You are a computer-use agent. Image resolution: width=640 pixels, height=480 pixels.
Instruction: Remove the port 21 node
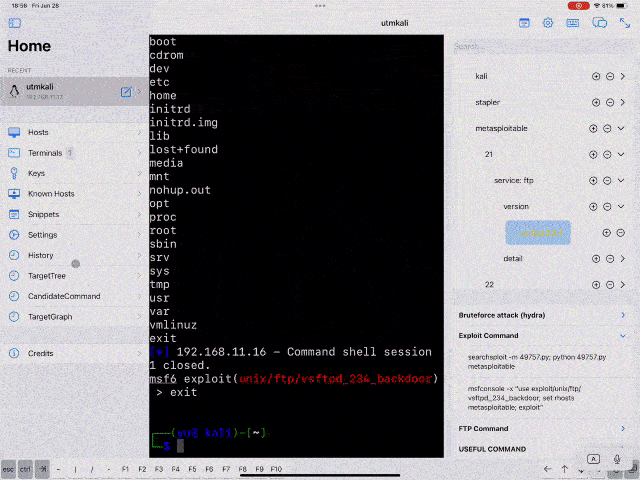(x=607, y=155)
